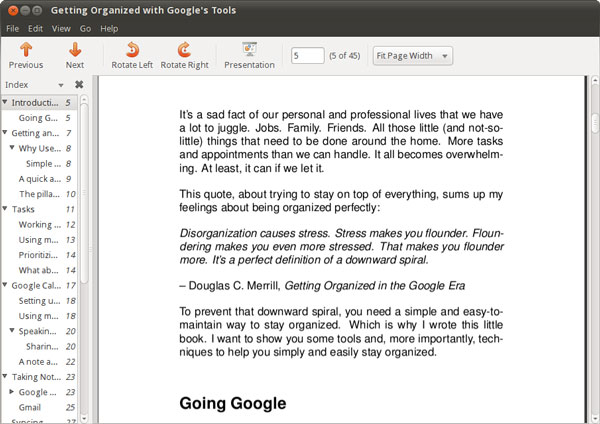Select the Going G... index entry

point(38,118)
